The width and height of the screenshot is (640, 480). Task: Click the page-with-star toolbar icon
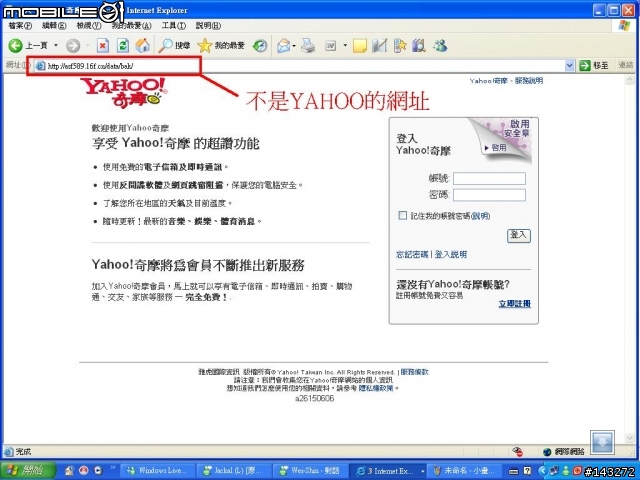[x=400, y=45]
